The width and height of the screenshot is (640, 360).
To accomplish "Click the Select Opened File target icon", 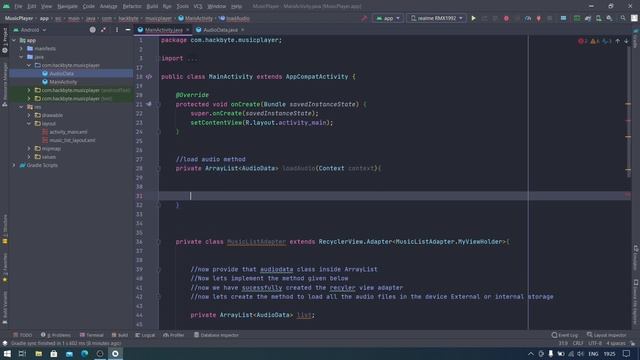I will click(x=93, y=30).
